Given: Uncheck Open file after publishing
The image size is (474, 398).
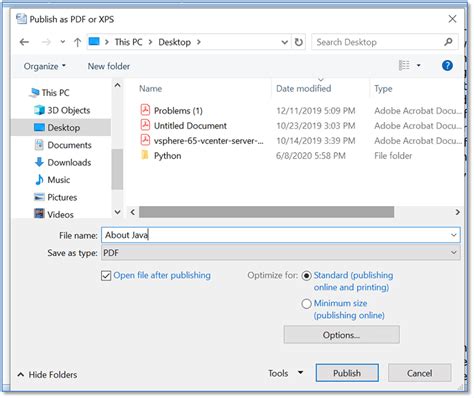Looking at the screenshot, I should [106, 276].
